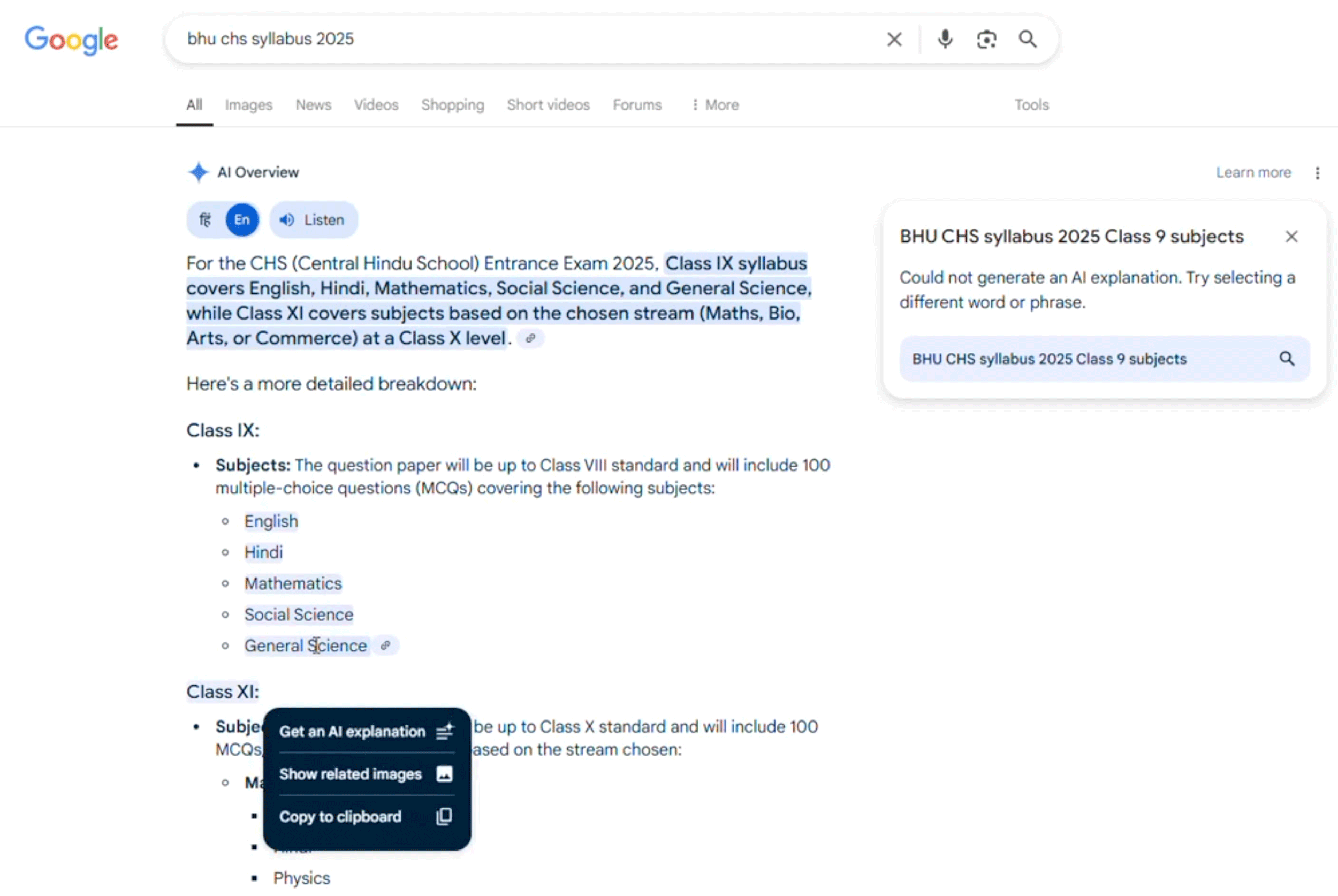Image resolution: width=1338 pixels, height=896 pixels.
Task: Open Google Lens image search
Action: pos(987,39)
